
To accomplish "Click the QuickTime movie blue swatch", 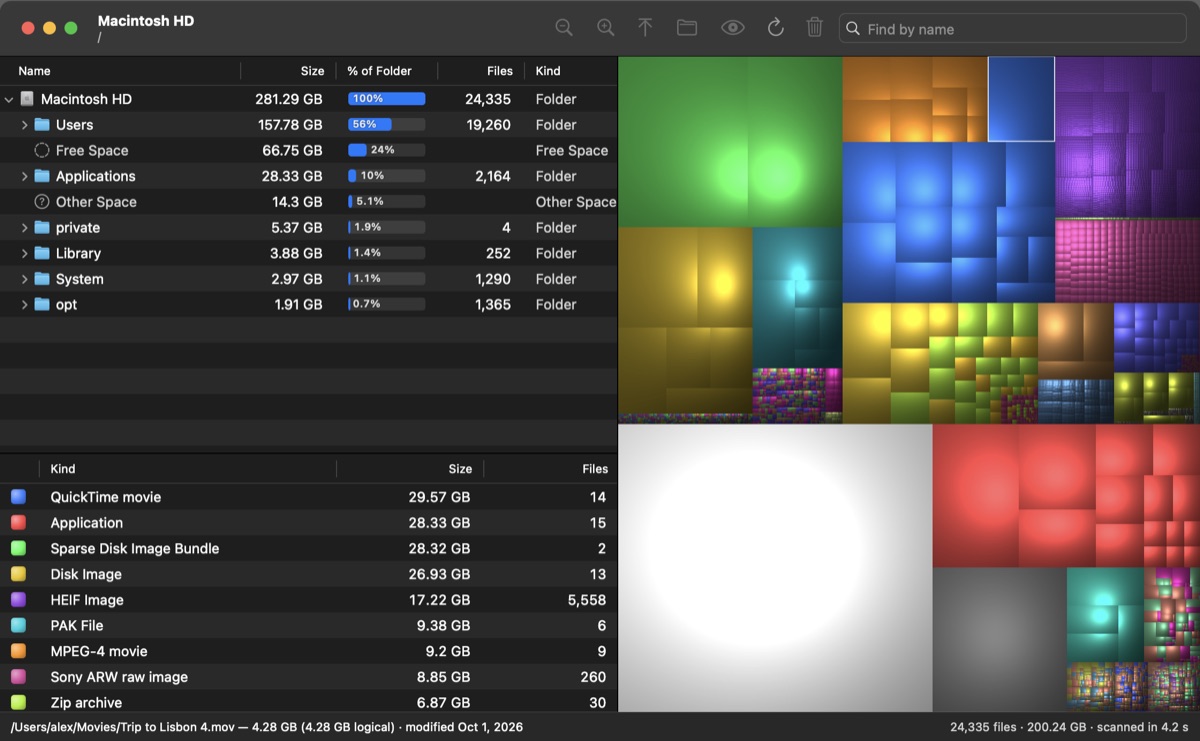I will [18, 497].
